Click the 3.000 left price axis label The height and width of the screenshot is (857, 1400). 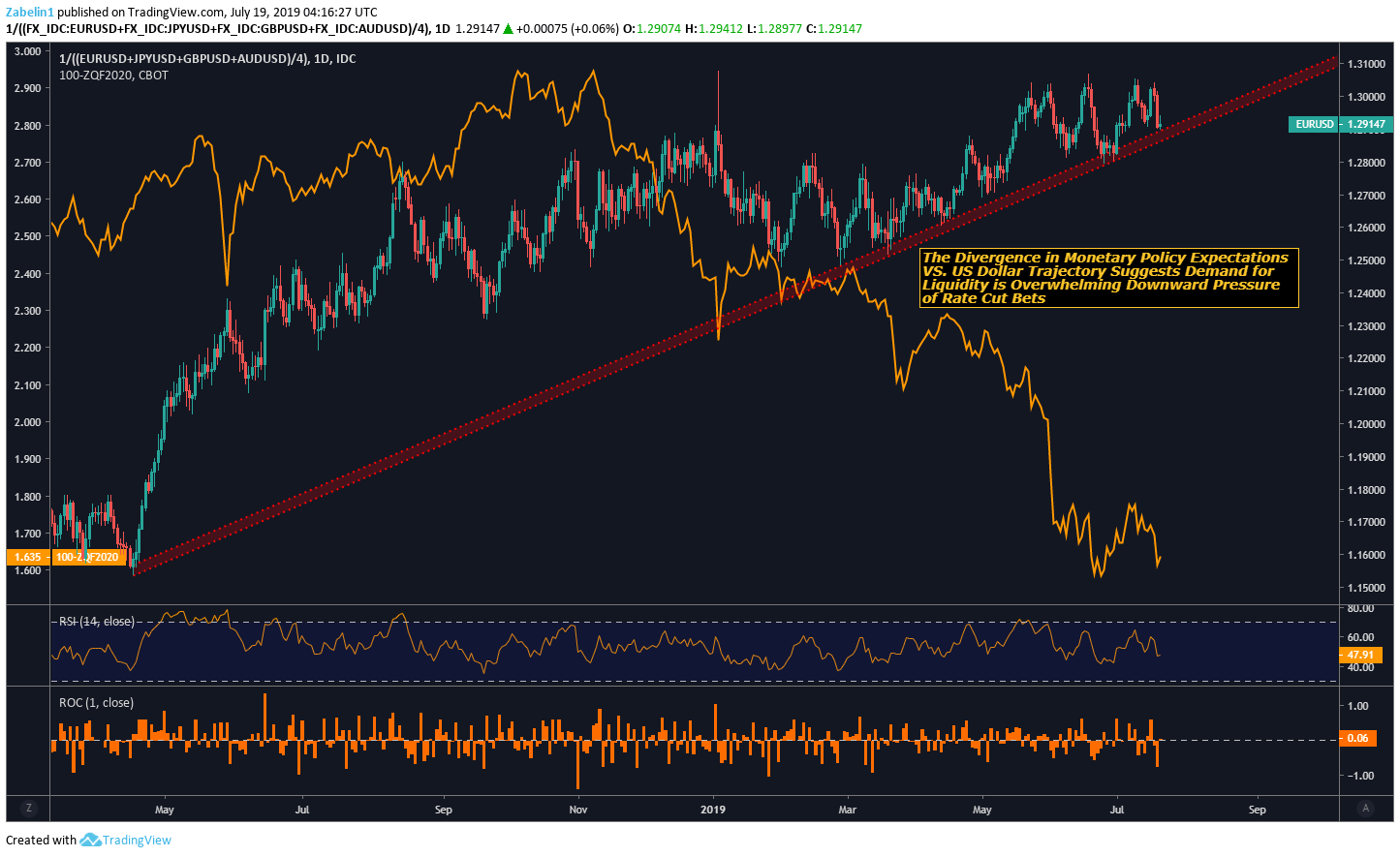pyautogui.click(x=28, y=50)
